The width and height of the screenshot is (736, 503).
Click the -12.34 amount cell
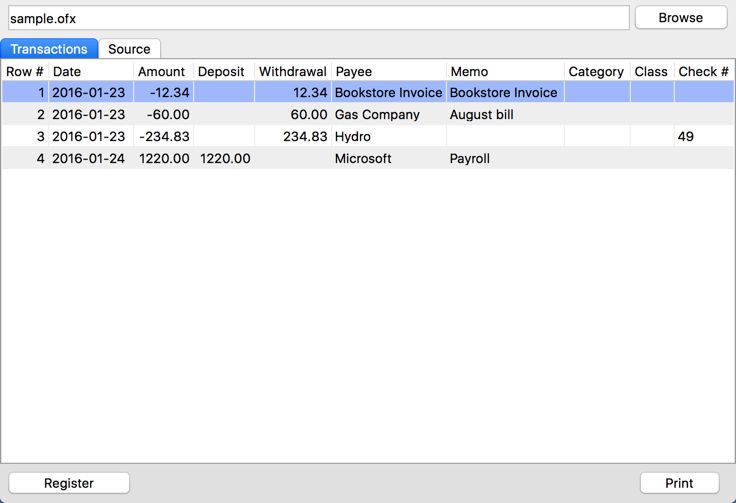tap(163, 92)
